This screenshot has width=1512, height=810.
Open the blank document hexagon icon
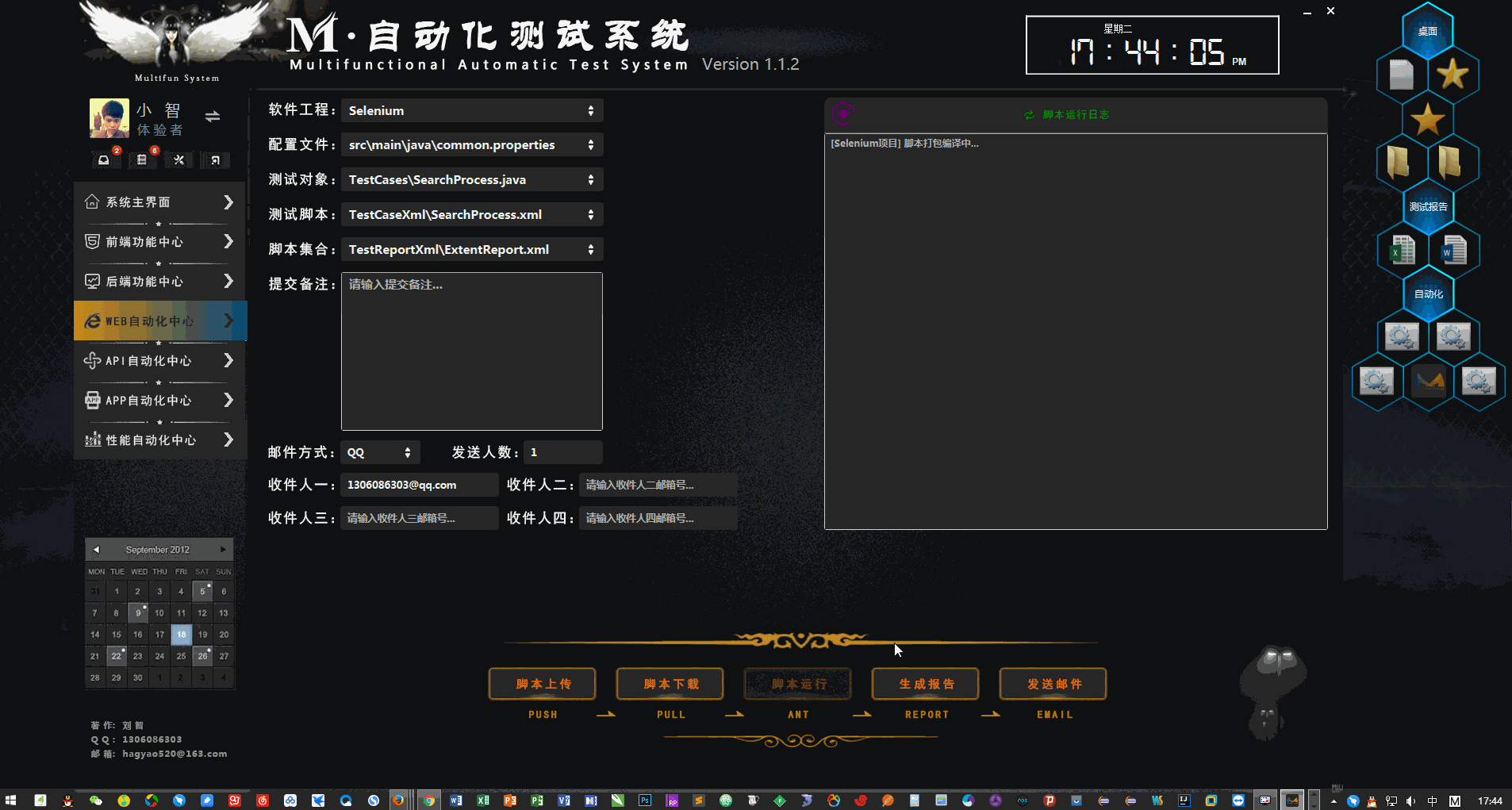(1401, 75)
